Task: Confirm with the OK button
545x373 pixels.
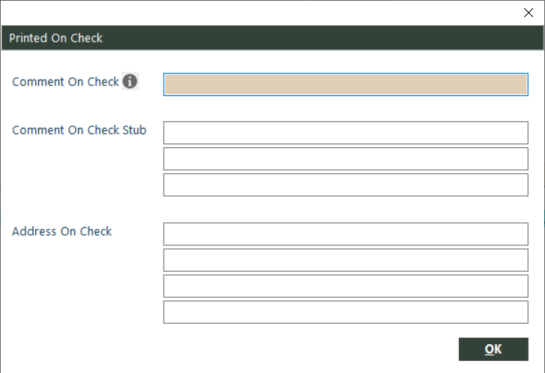Action: click(x=494, y=349)
